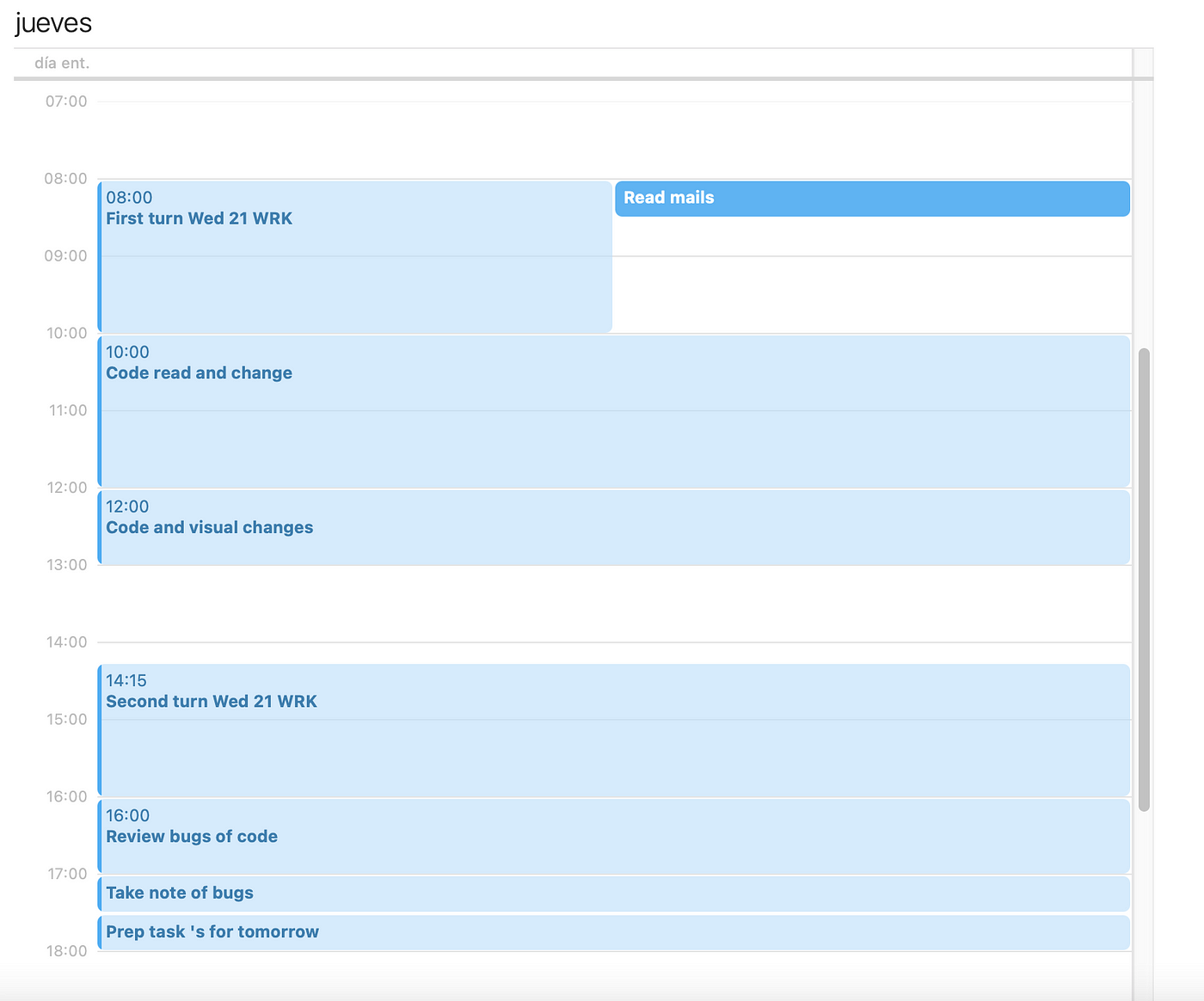Open the Code read and change event
Screen dimensions: 1204x1001
point(614,411)
